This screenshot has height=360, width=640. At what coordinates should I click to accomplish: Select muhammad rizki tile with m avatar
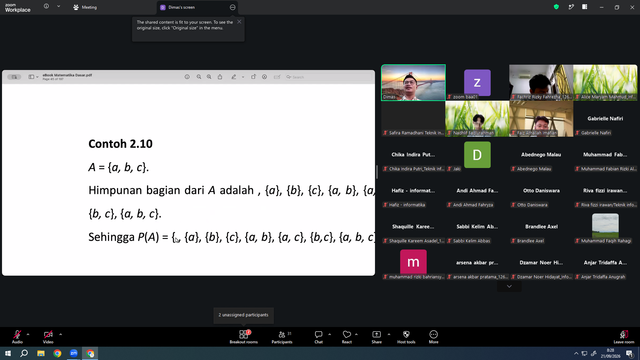click(413, 263)
